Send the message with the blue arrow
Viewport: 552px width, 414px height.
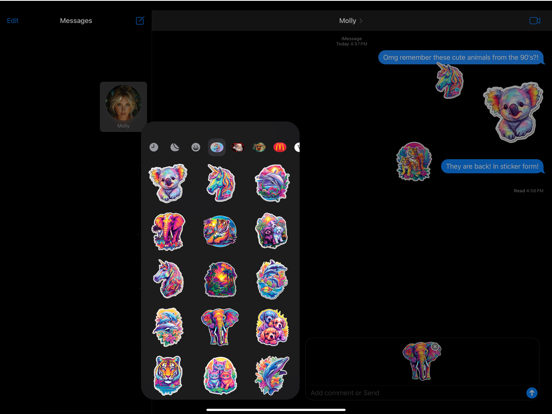[532, 393]
